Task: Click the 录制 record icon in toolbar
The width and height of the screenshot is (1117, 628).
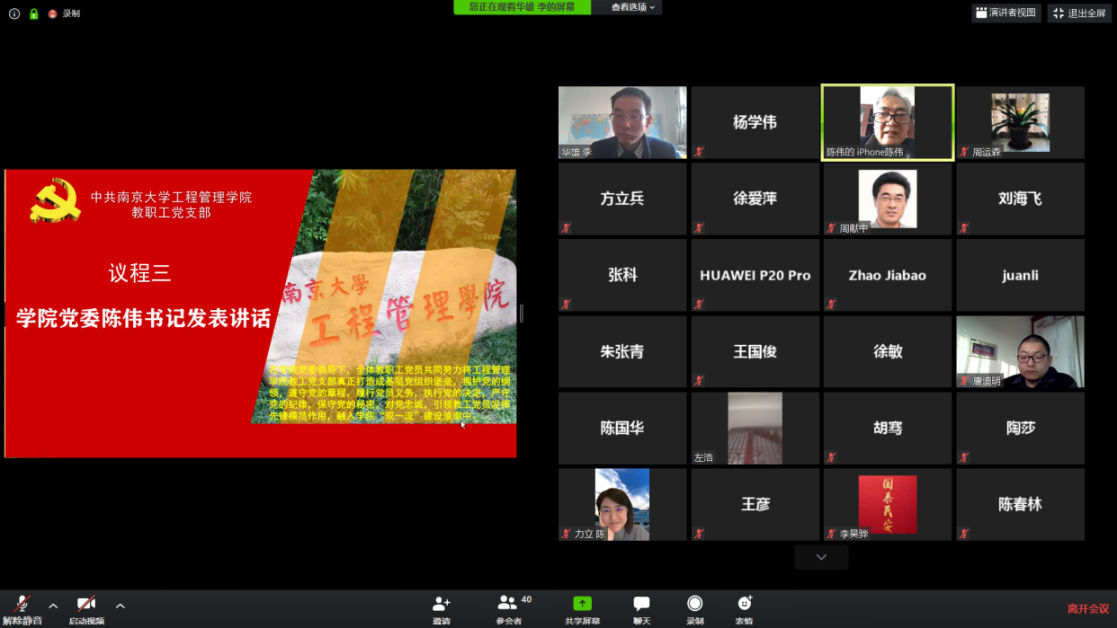Action: [694, 606]
